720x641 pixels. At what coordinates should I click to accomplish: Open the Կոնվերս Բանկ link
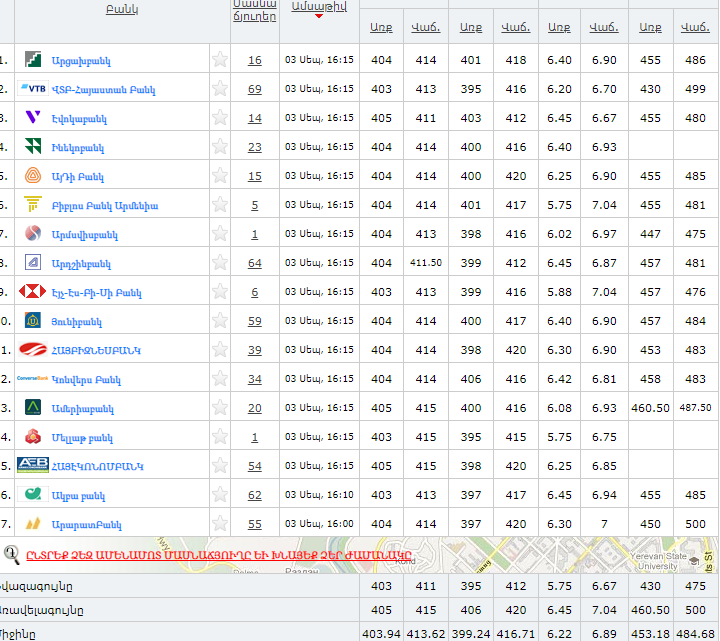(x=86, y=380)
